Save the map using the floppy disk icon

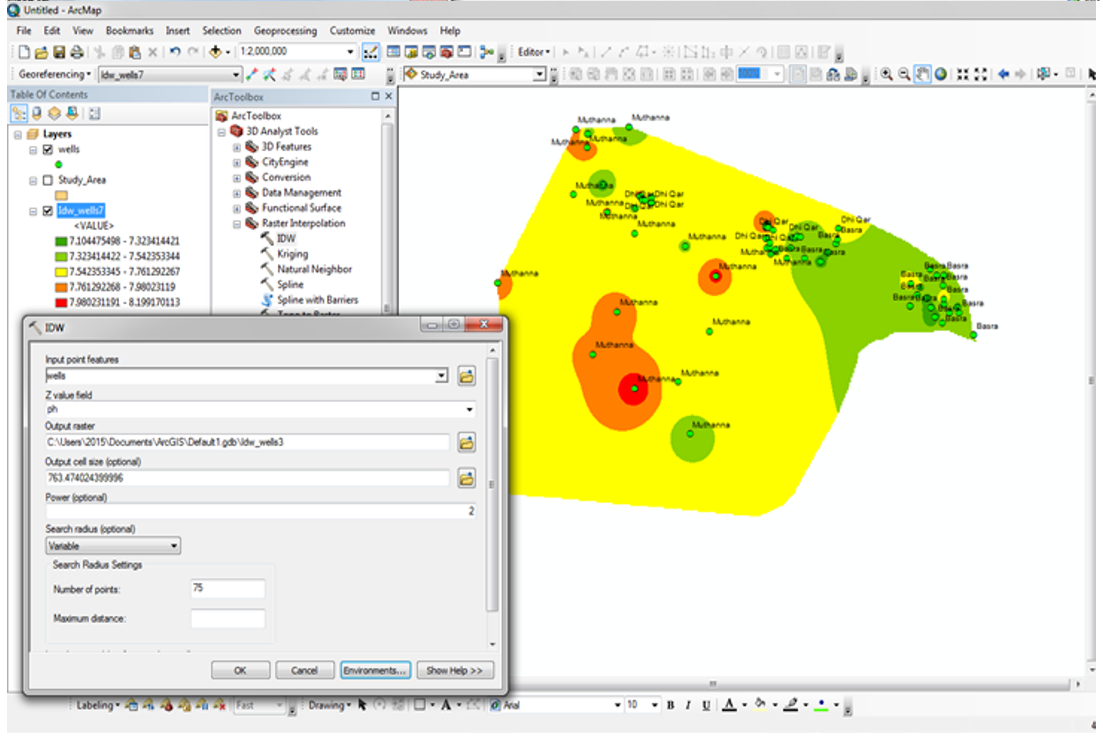pos(59,52)
